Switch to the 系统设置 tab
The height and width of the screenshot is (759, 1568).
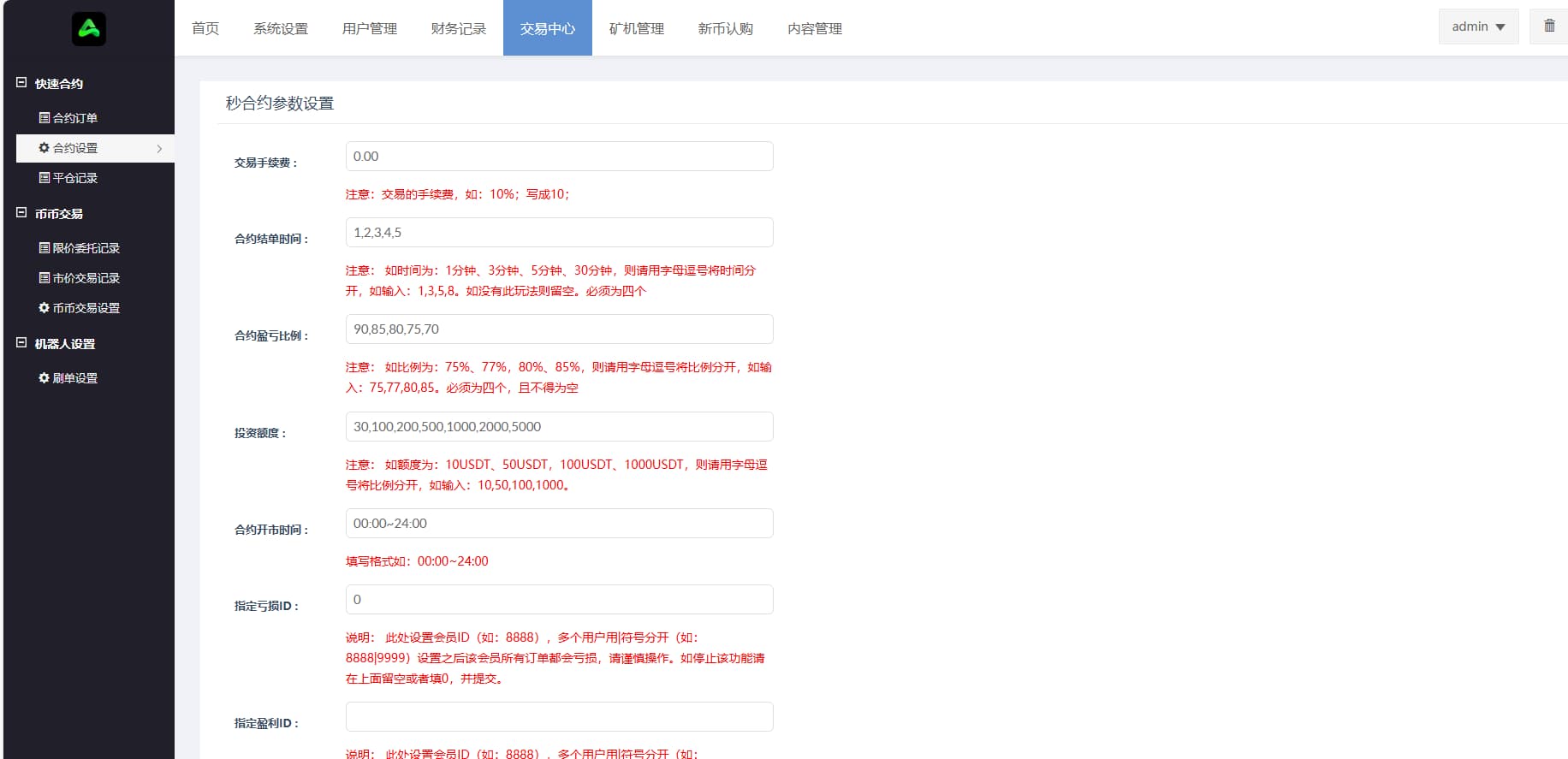click(281, 29)
